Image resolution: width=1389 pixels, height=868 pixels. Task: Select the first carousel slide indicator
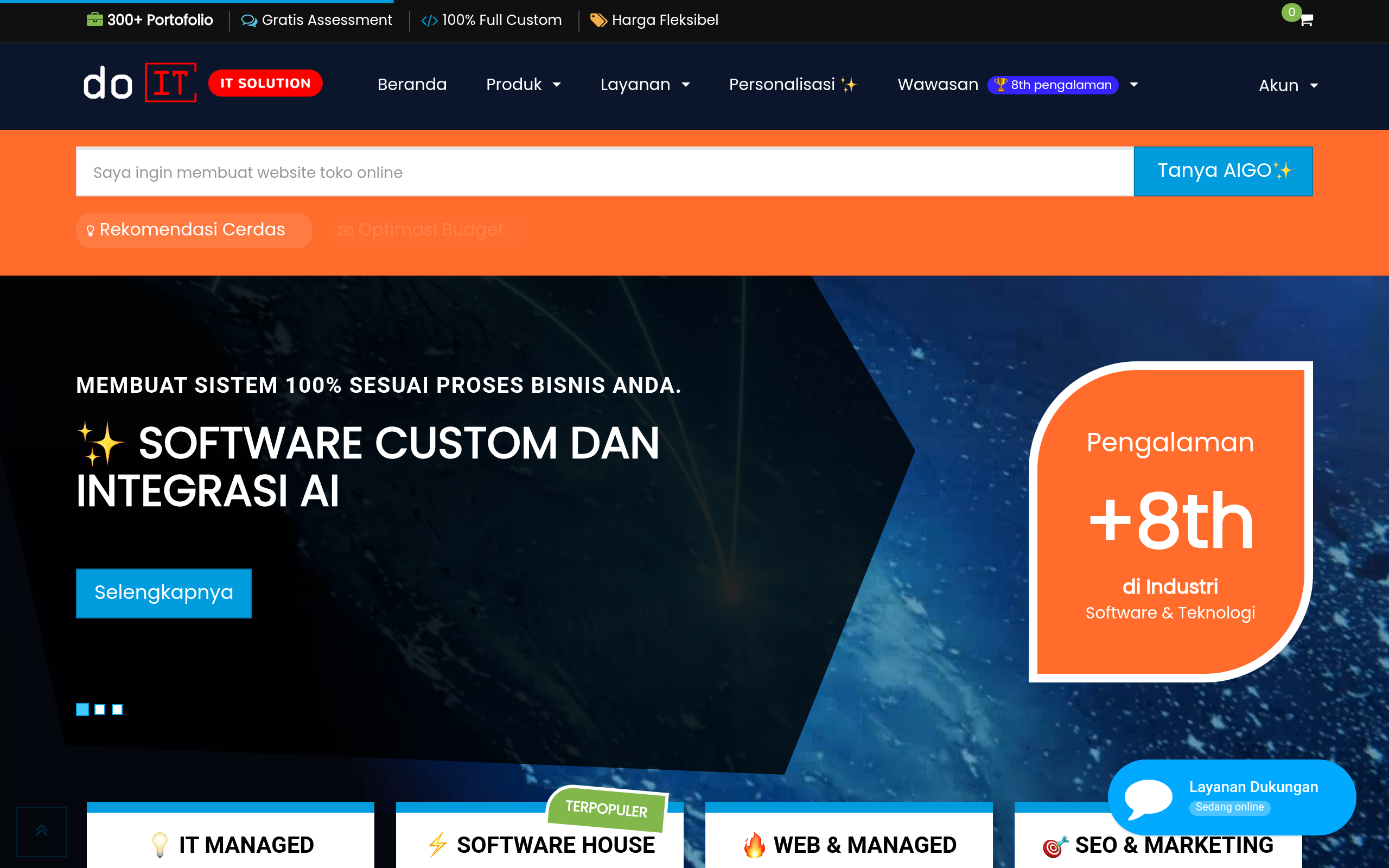82,710
